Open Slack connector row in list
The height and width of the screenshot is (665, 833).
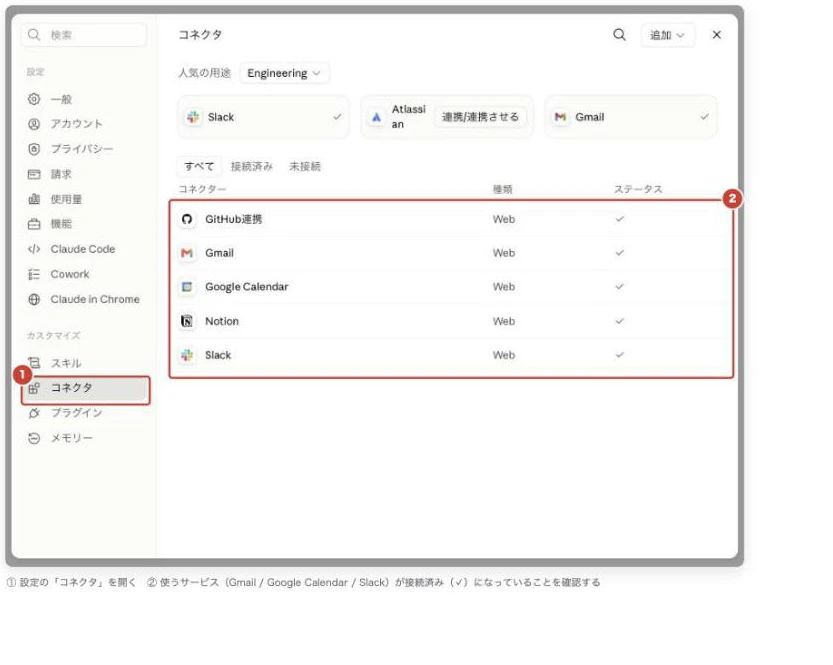coord(450,355)
